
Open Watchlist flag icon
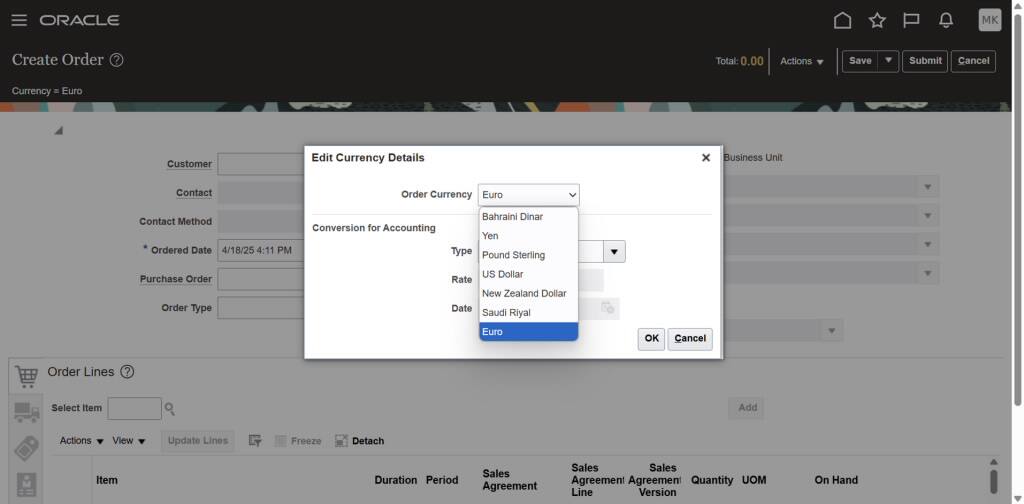tap(911, 21)
